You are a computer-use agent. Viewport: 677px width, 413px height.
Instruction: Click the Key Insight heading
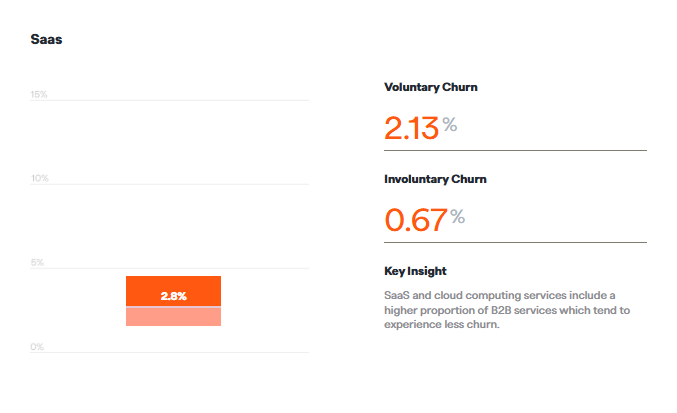415,271
